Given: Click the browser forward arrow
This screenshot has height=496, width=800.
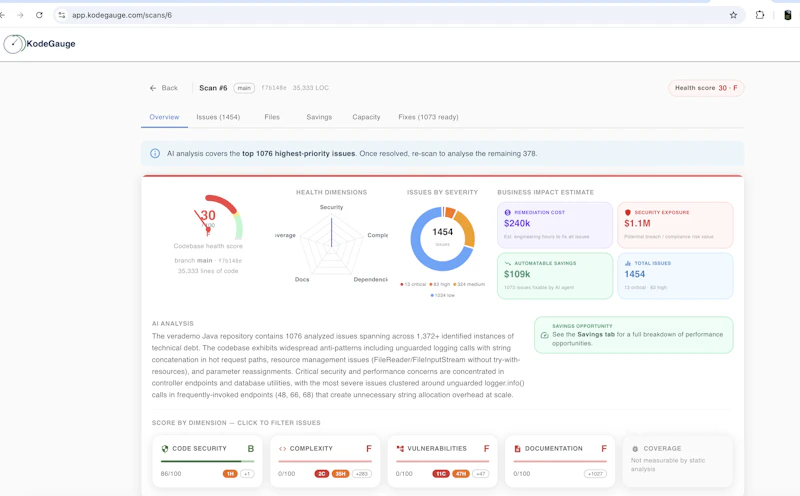Looking at the screenshot, I should (x=20, y=15).
